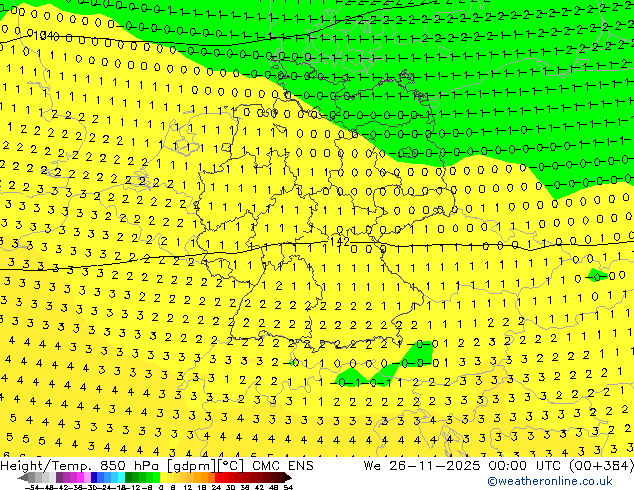Select the yellow swatch in the temperature scale

pos(163,477)
